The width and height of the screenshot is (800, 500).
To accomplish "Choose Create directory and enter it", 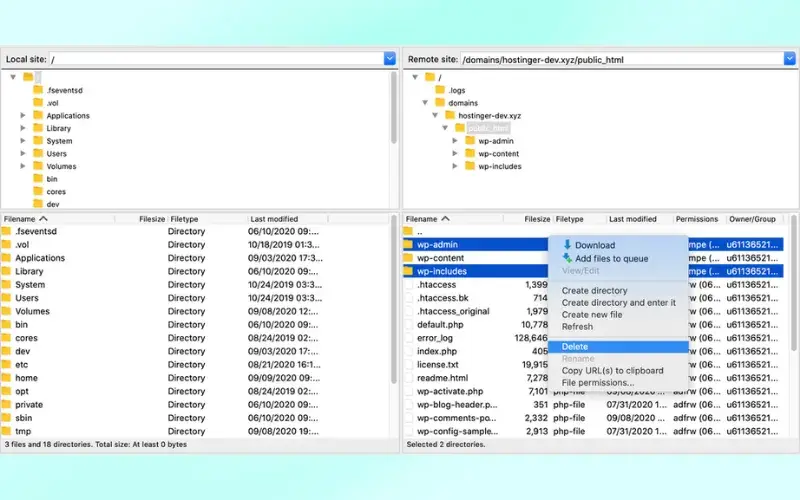I will pyautogui.click(x=618, y=303).
